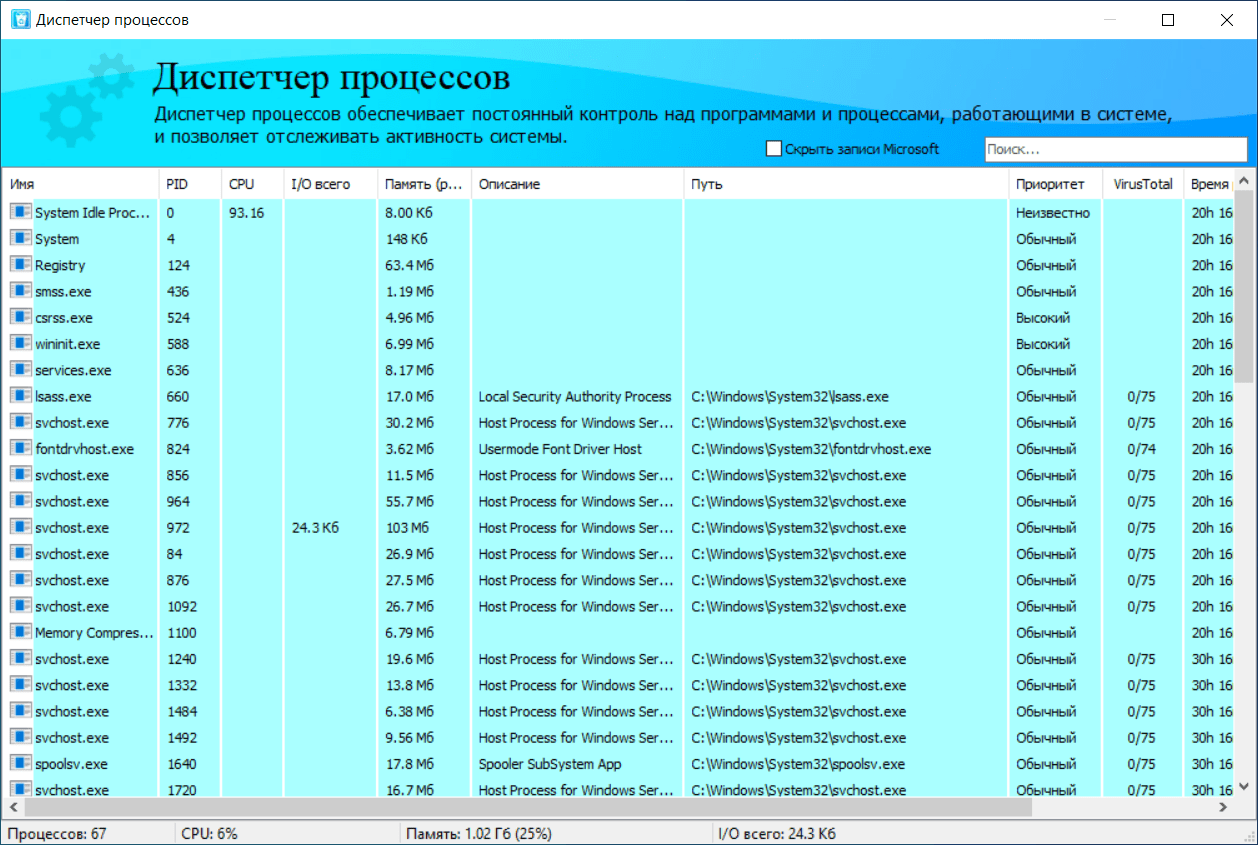Click the vertical scrollbar down arrow
Viewport: 1258px width, 845px height.
click(1245, 786)
